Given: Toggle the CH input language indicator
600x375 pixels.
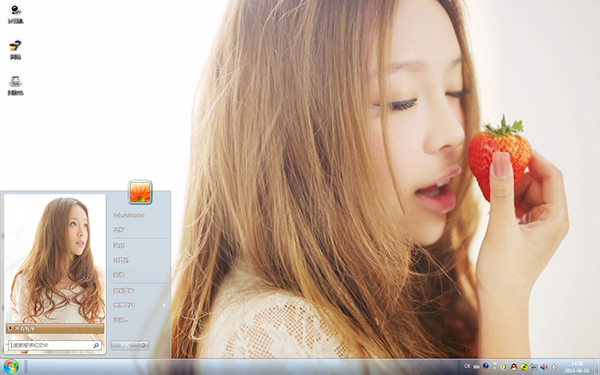Looking at the screenshot, I should click(467, 366).
